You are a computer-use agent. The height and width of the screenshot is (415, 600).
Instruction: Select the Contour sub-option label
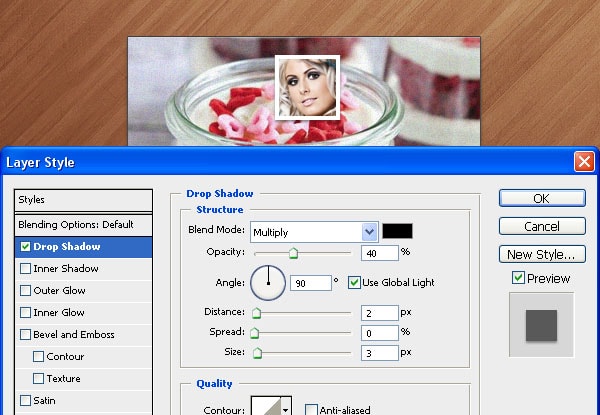point(65,356)
